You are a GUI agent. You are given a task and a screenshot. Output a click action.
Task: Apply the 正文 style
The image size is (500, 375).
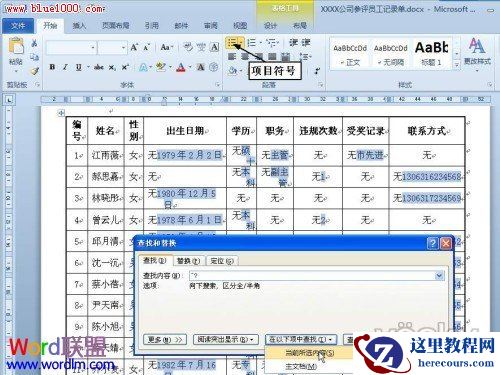coord(350,54)
